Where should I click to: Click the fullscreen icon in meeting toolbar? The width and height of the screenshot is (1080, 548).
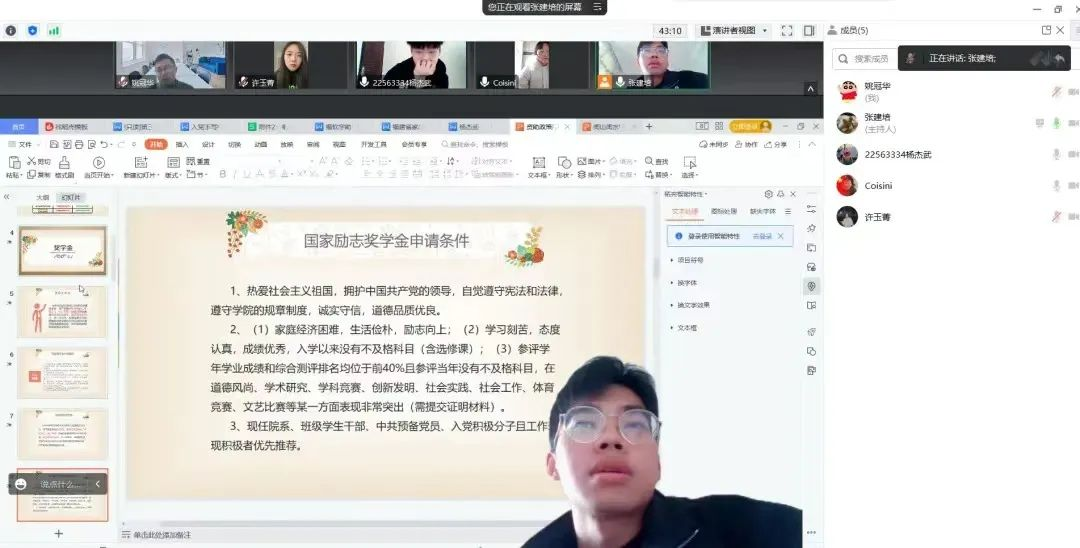point(787,31)
